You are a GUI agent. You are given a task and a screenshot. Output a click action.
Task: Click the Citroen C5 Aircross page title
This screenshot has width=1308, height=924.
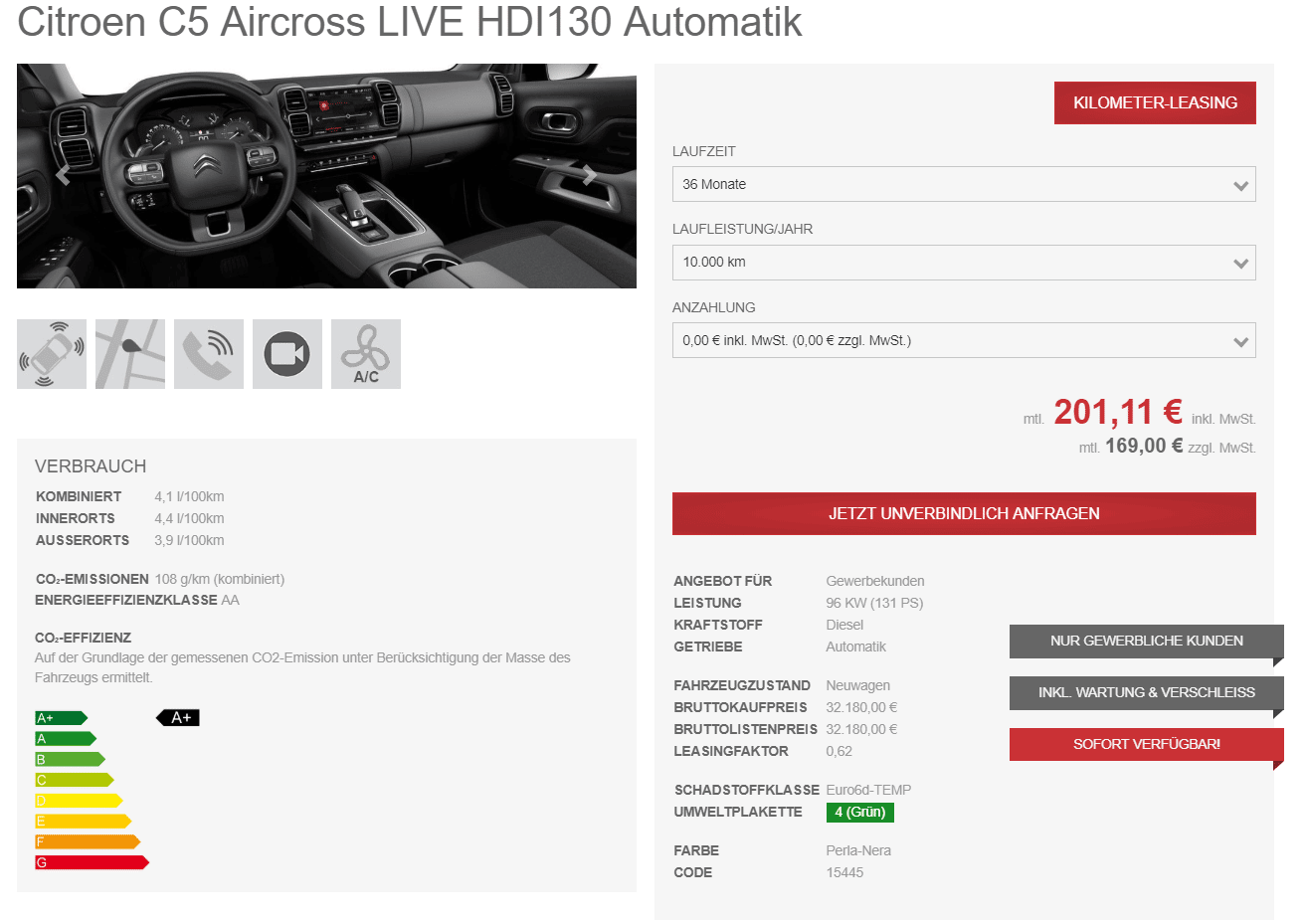[410, 22]
